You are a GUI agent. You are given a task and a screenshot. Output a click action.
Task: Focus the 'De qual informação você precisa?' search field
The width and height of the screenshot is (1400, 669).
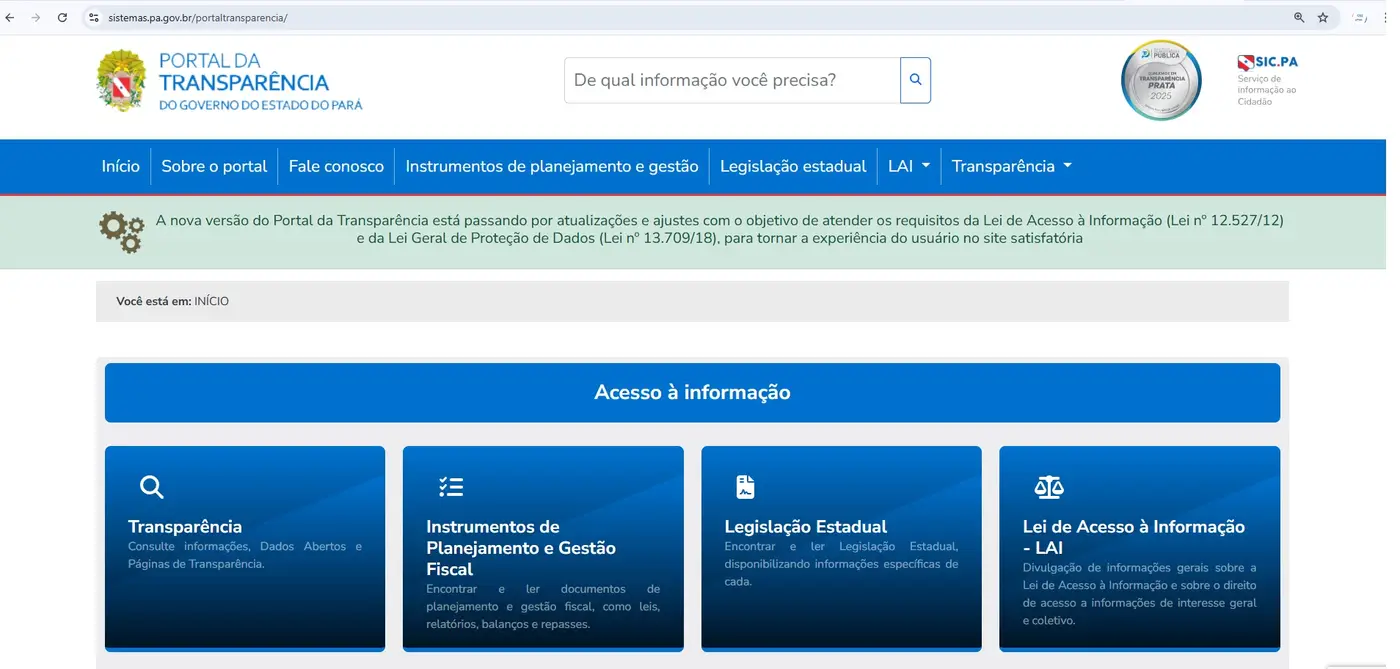tap(732, 80)
